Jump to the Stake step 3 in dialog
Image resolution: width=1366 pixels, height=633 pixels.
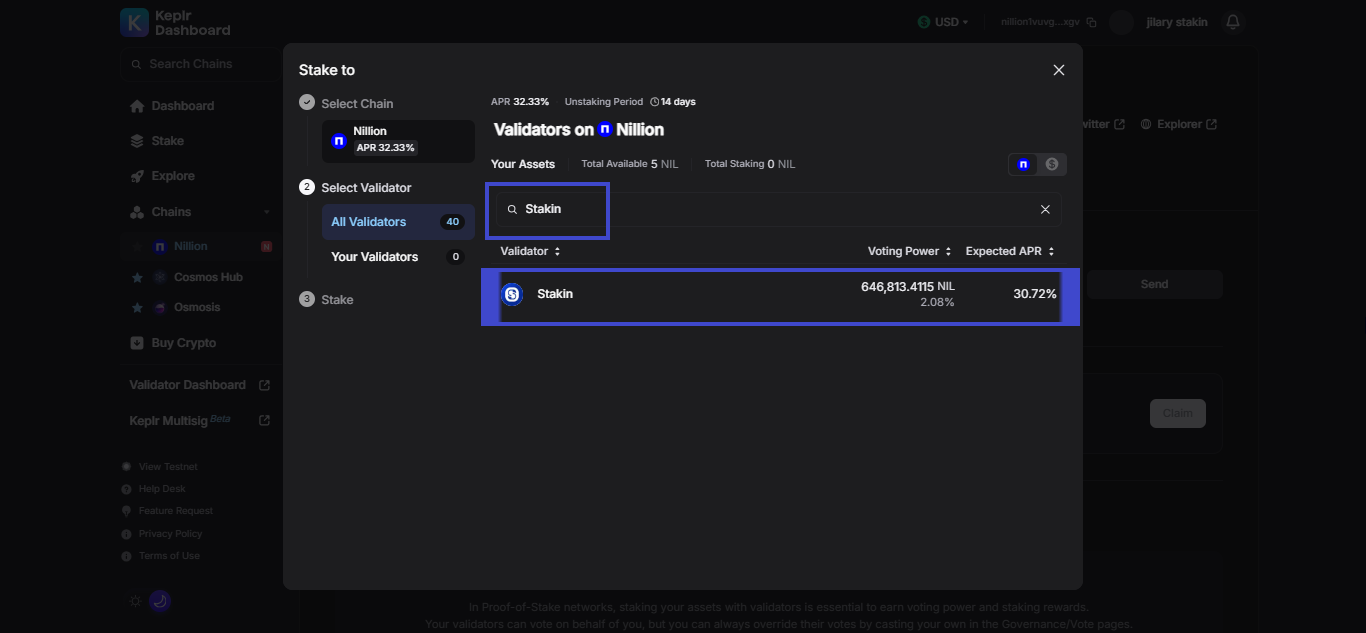click(337, 300)
